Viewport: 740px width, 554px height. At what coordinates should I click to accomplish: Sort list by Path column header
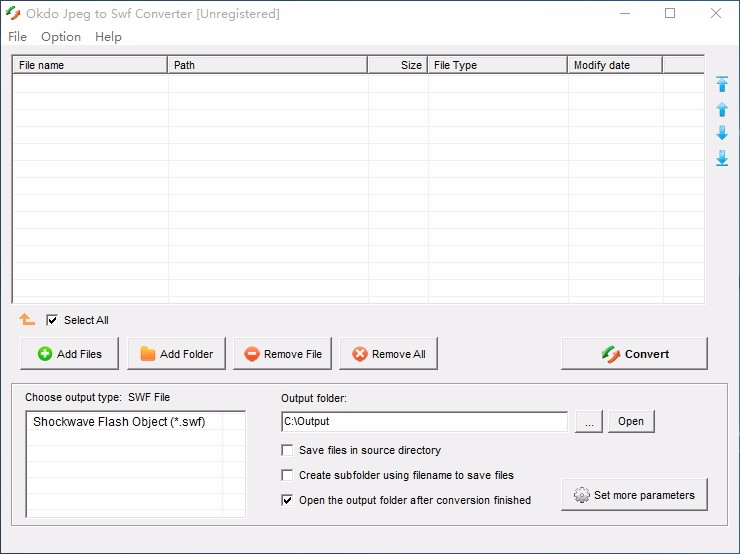268,65
